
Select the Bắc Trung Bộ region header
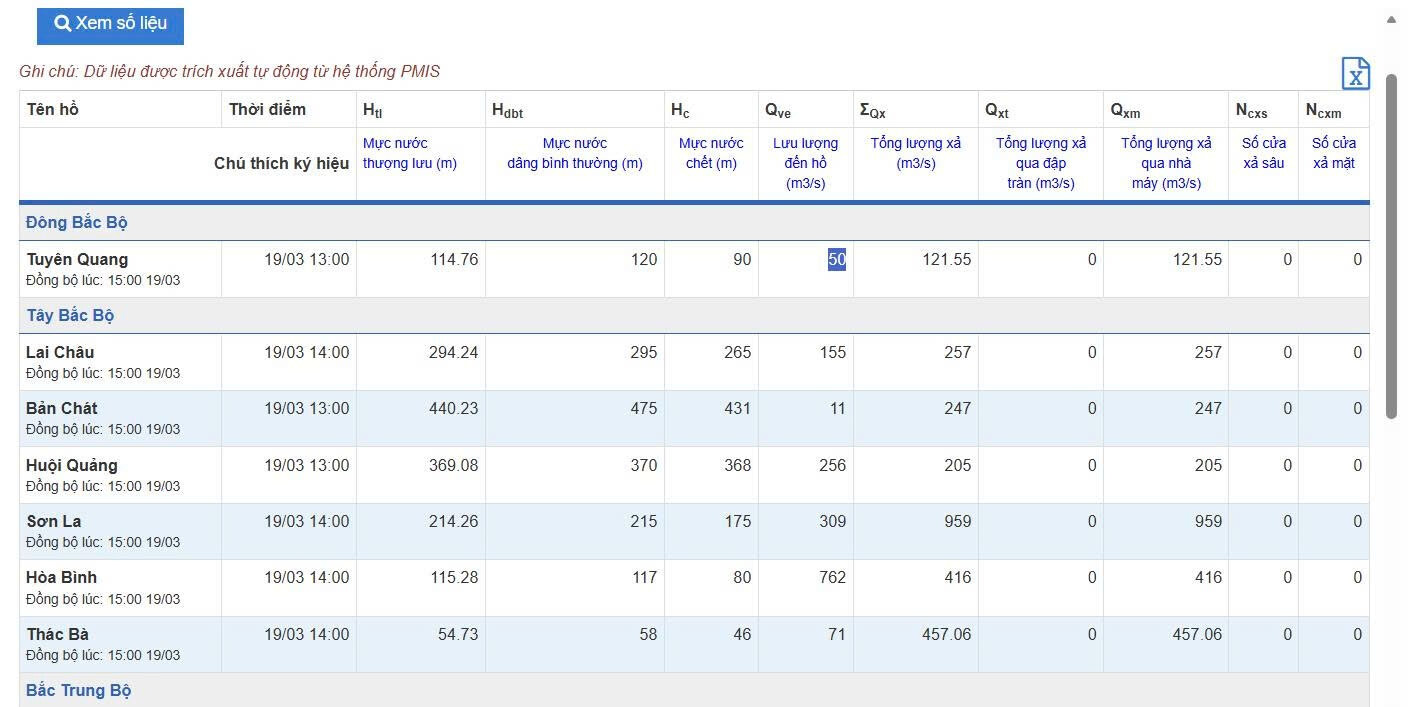click(x=79, y=690)
